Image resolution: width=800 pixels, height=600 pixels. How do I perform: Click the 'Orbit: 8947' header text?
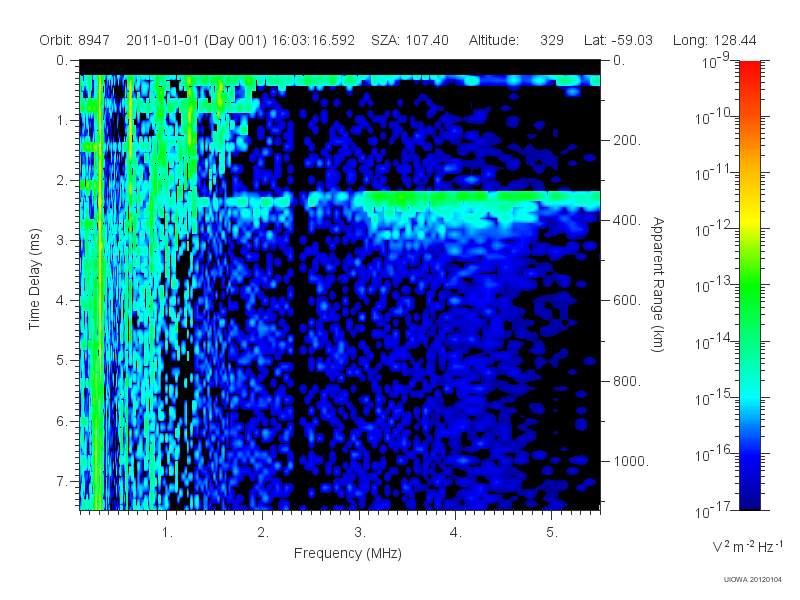point(74,40)
